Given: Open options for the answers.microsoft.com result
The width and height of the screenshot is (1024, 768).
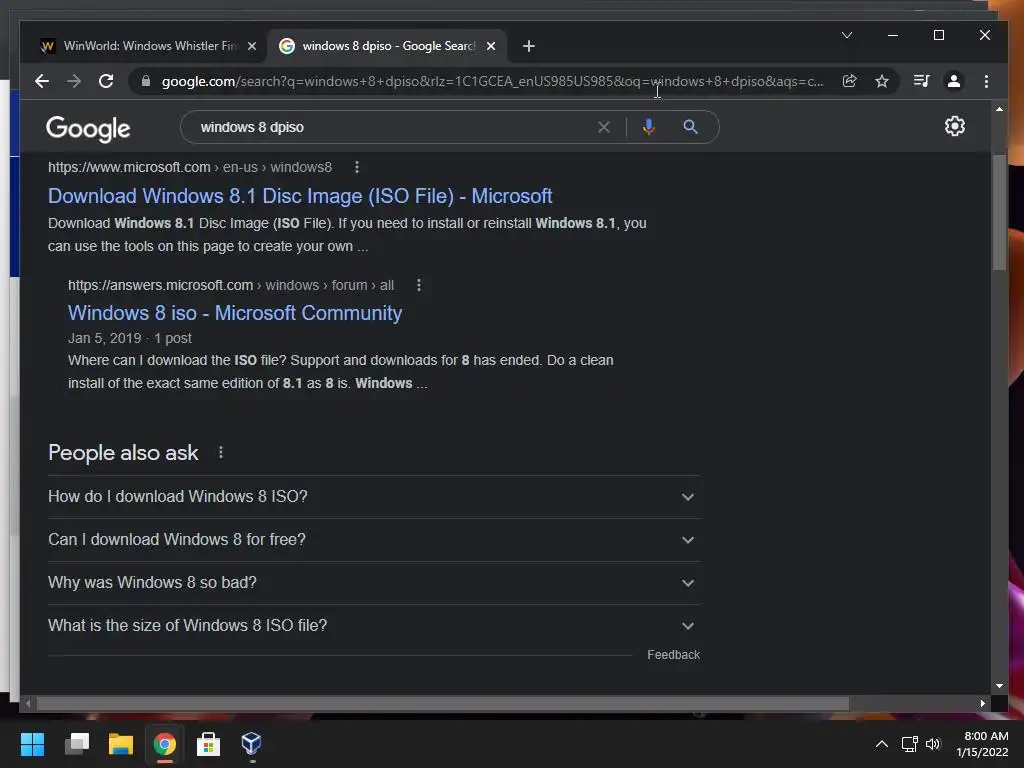Looking at the screenshot, I should (419, 285).
